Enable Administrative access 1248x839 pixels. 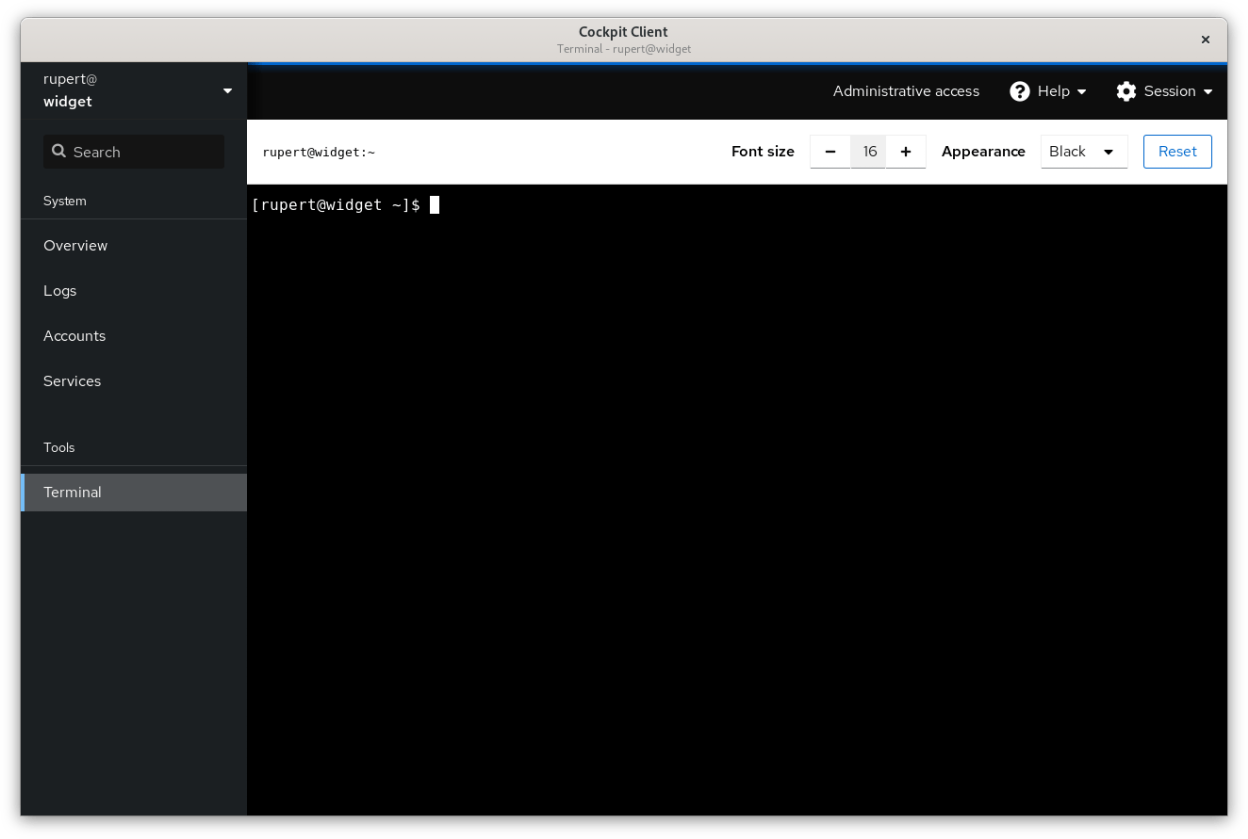click(906, 91)
